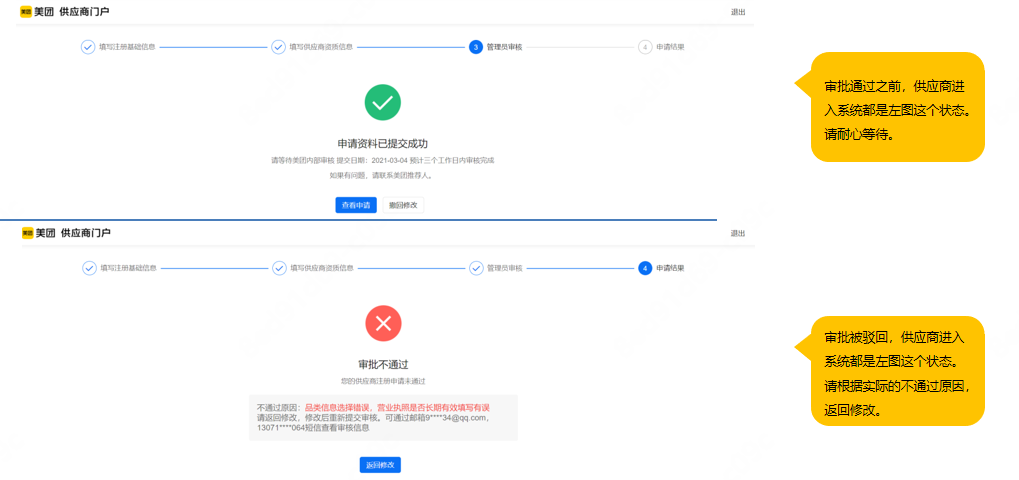Click the Meituan logo in the top portal header
Image resolution: width=1019 pixels, height=480 pixels.
click(x=36, y=12)
